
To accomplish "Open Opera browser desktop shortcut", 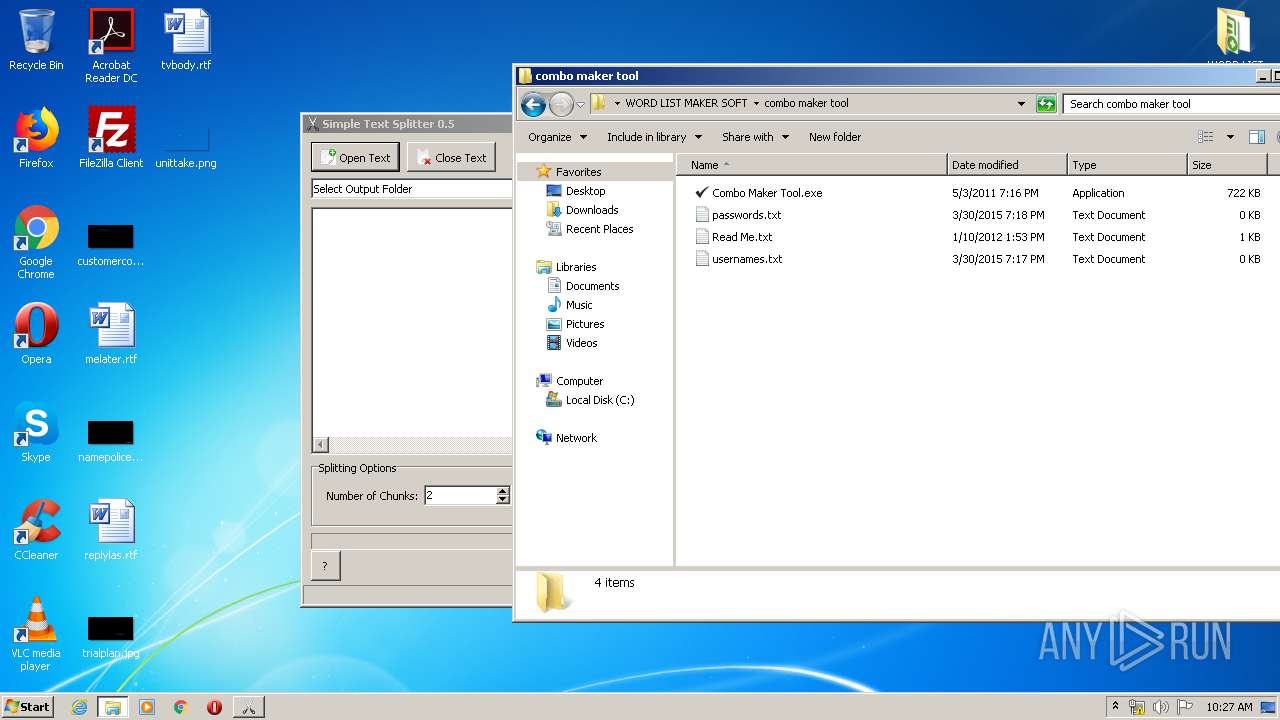I will pos(36,334).
